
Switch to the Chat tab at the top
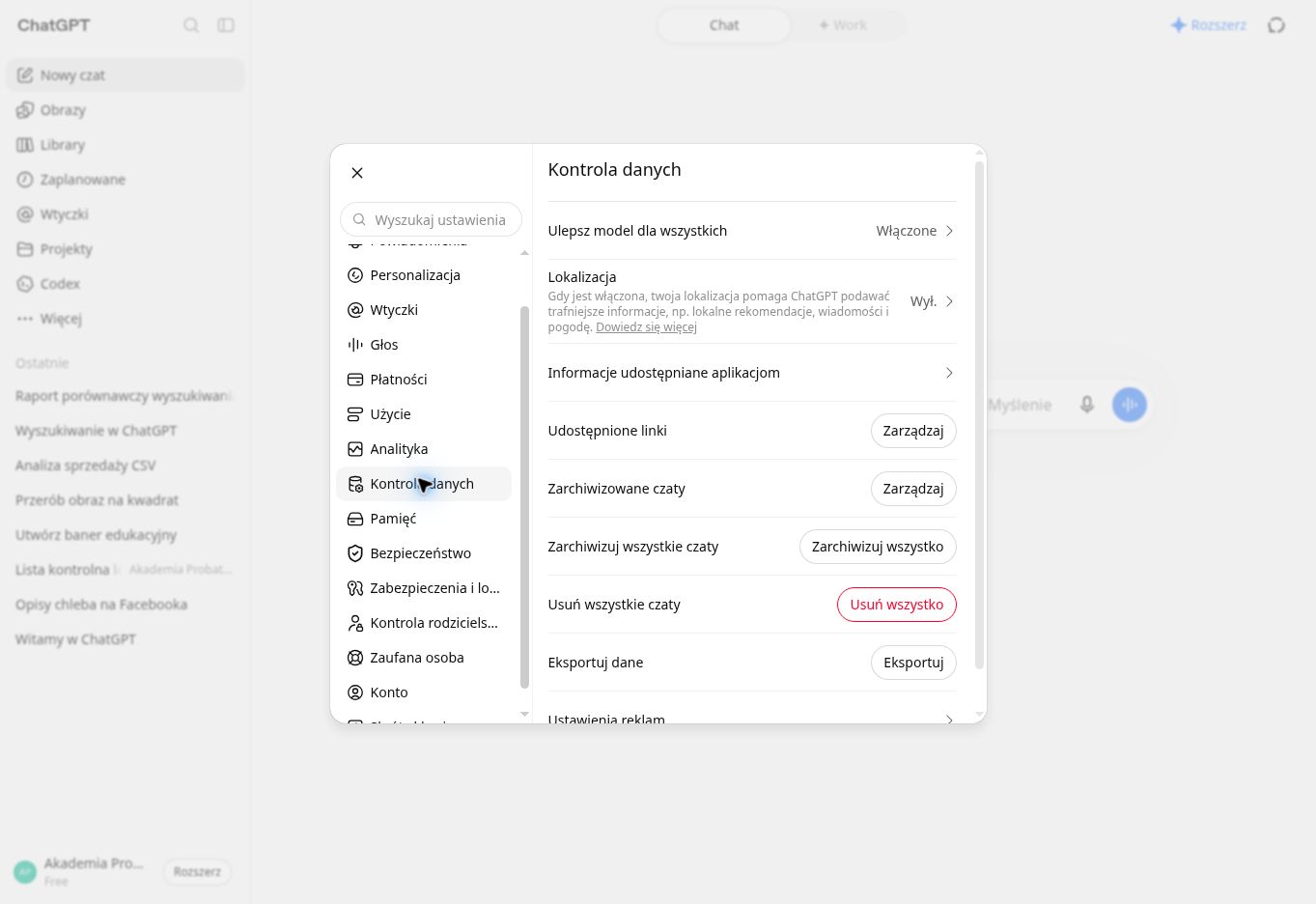click(x=724, y=25)
